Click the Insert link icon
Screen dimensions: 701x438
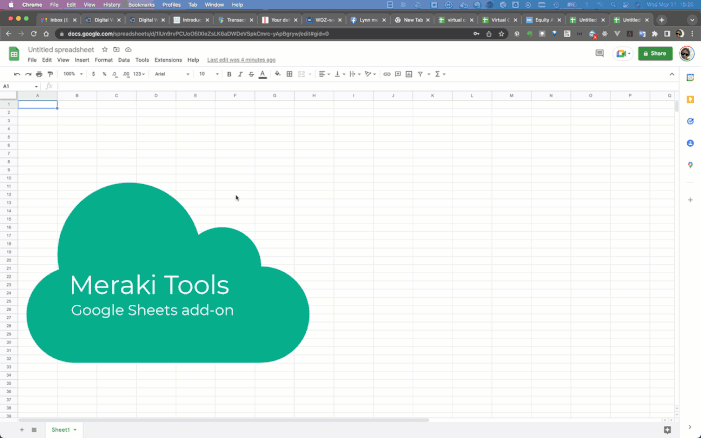387,74
